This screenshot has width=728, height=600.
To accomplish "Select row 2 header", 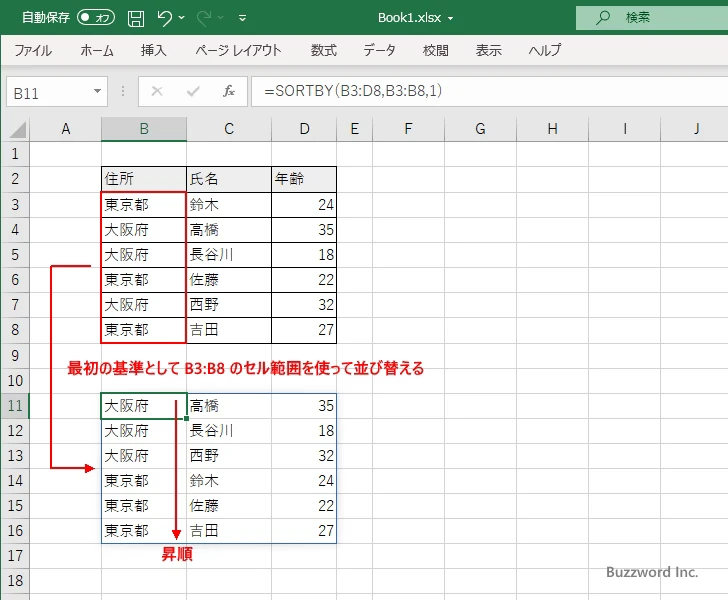I will [15, 179].
